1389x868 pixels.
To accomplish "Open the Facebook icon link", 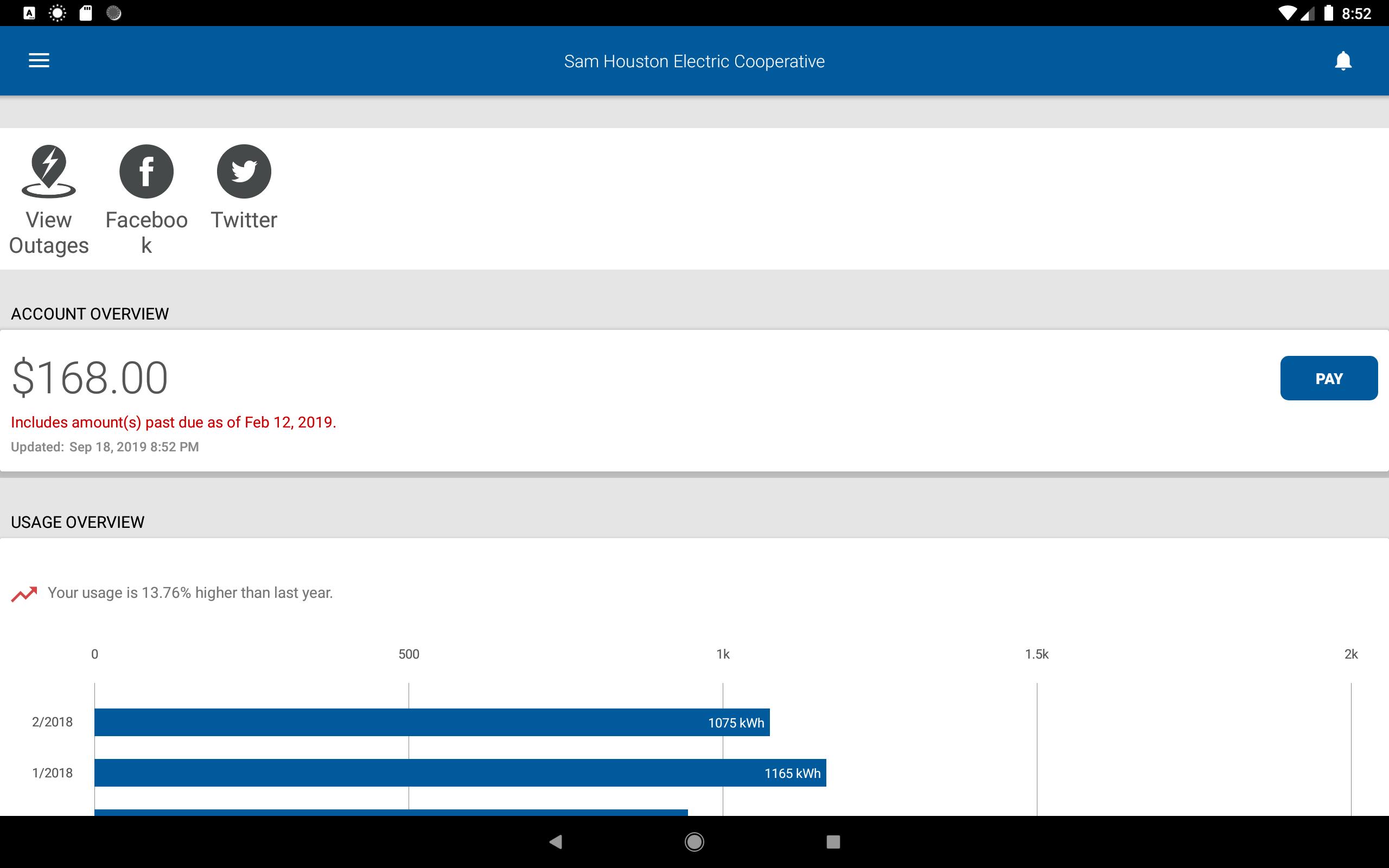I will pyautogui.click(x=146, y=171).
